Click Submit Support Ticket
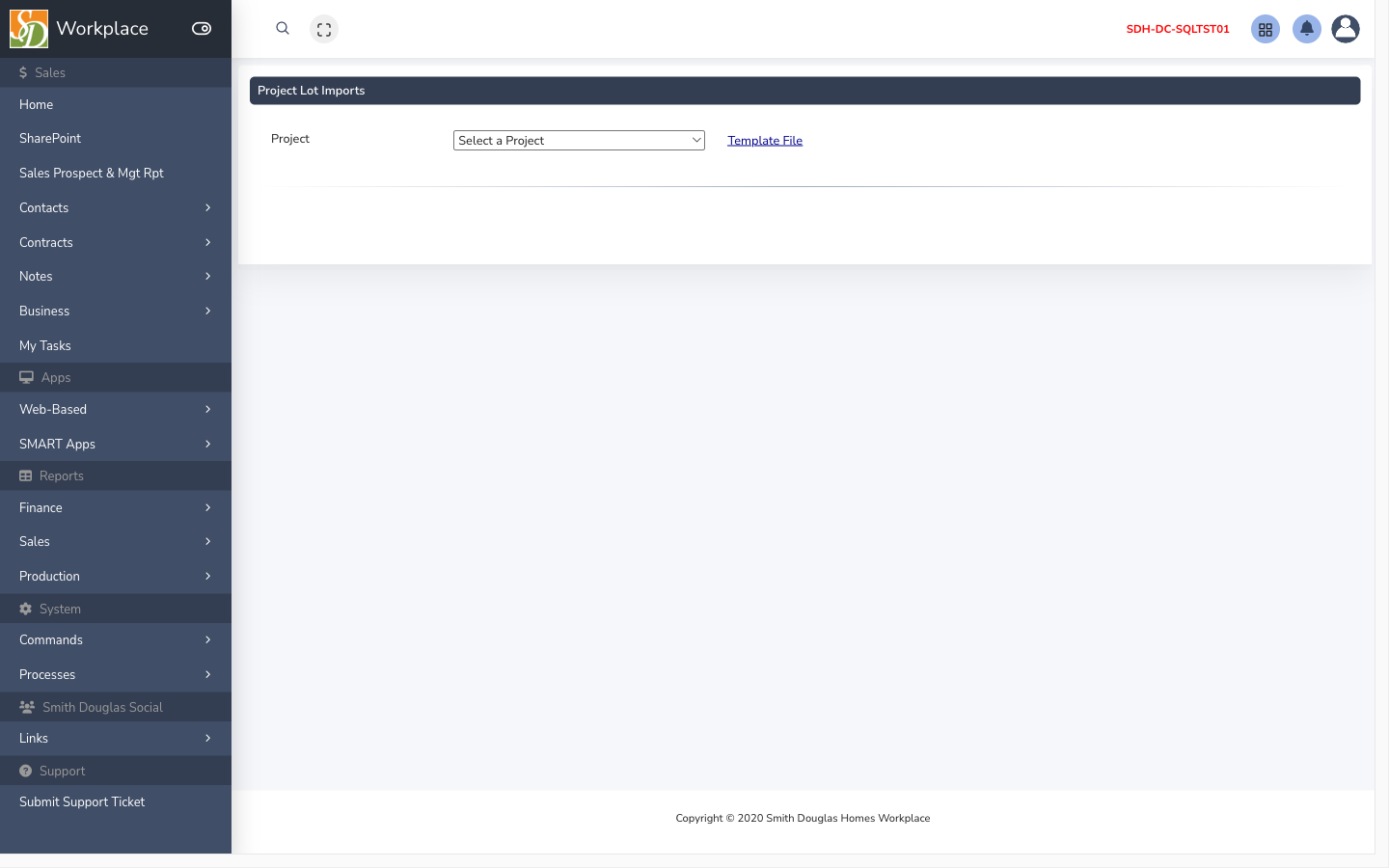Image resolution: width=1389 pixels, height=868 pixels. click(x=116, y=801)
